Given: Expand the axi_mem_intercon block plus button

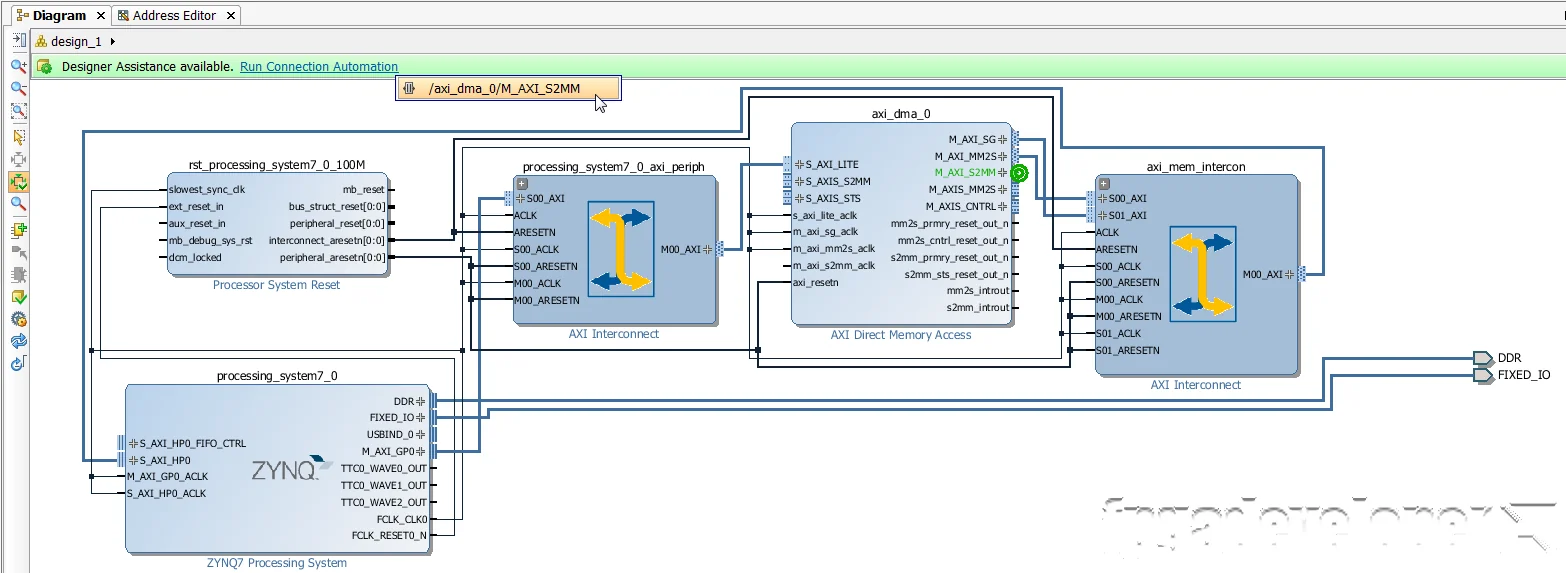Looking at the screenshot, I should point(1104,183).
